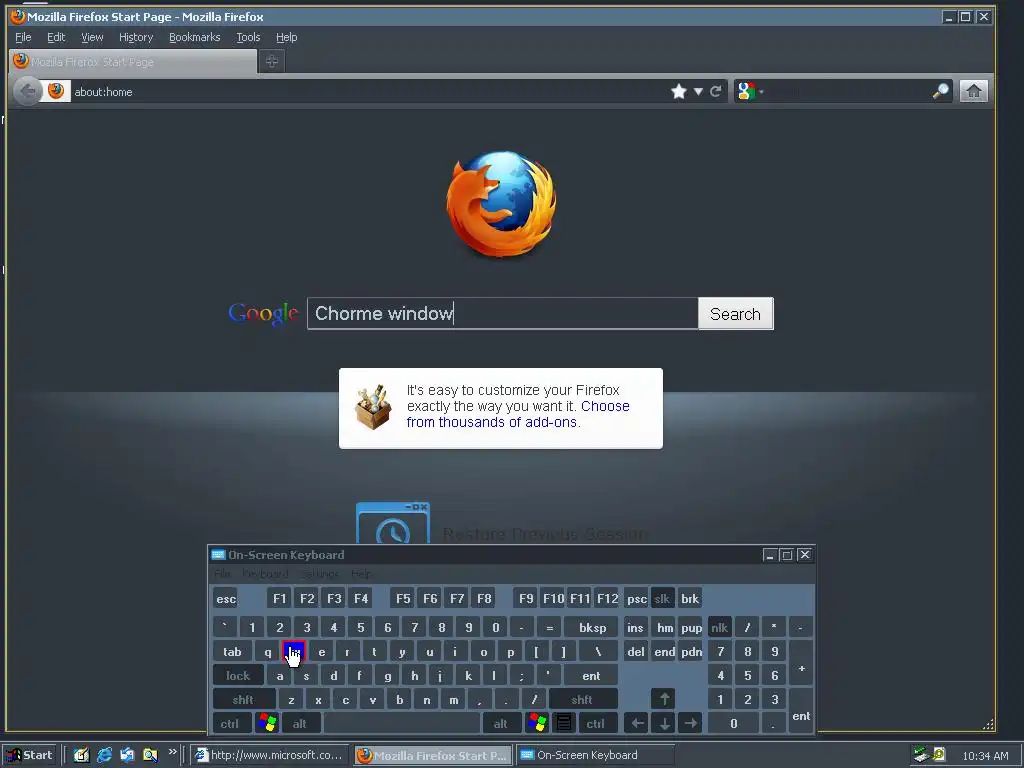Click the Search button beside the Google box
The height and width of the screenshot is (768, 1024).
click(735, 313)
